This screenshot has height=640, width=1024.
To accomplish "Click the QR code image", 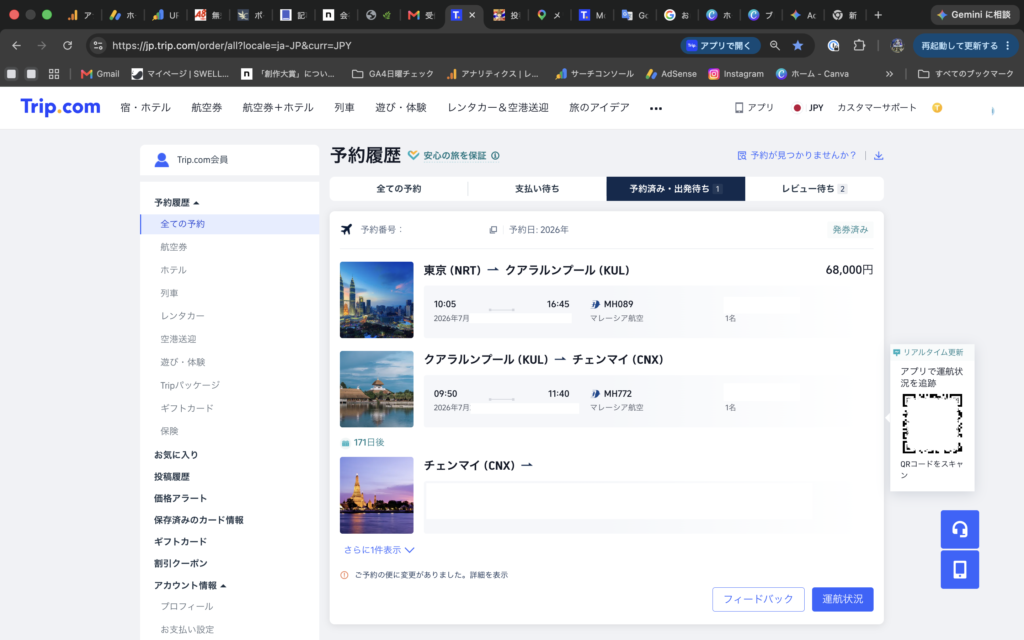I will tap(932, 424).
